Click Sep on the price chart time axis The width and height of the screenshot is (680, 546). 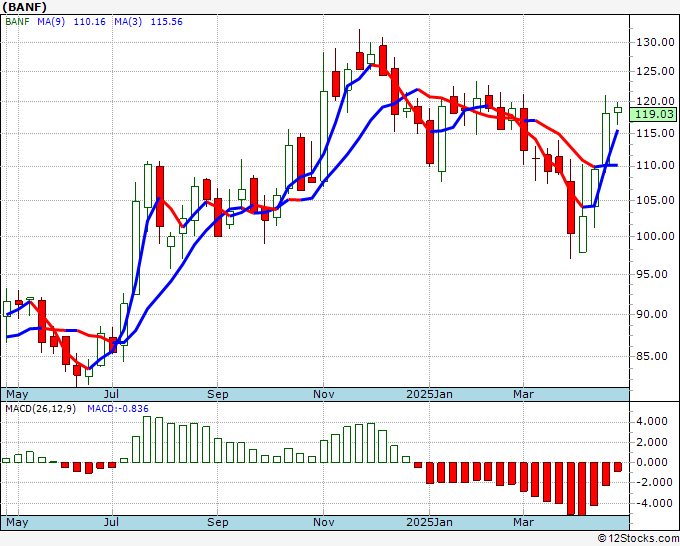pyautogui.click(x=217, y=394)
